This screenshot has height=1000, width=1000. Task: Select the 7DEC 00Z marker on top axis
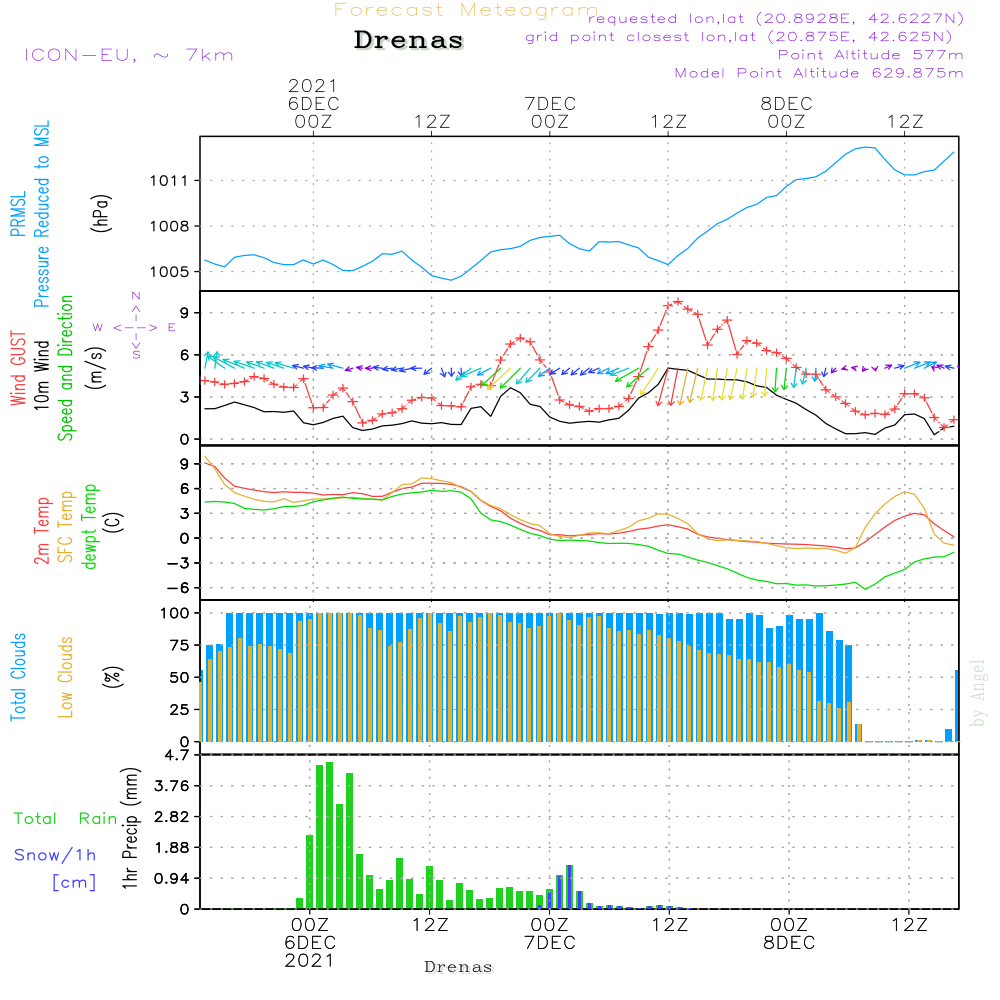tap(549, 112)
